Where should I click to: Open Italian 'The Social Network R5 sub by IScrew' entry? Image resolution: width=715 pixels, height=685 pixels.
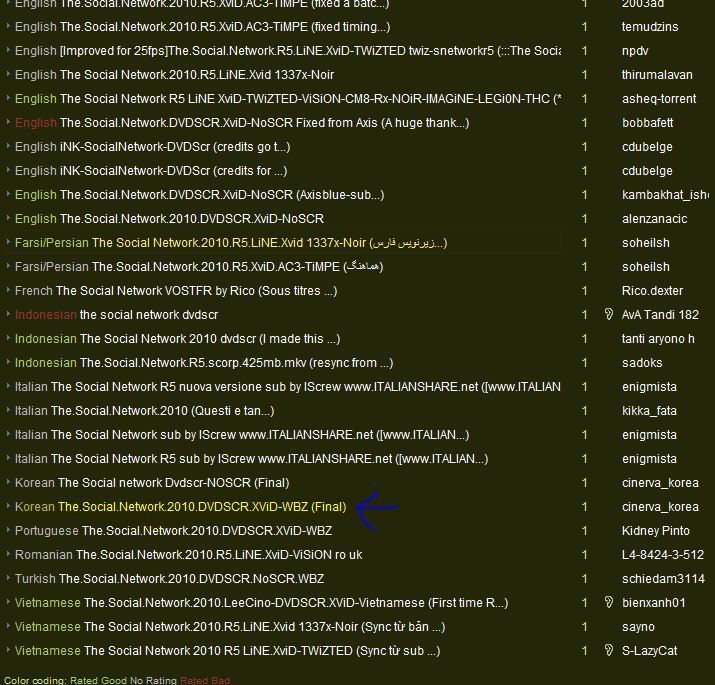pos(251,459)
